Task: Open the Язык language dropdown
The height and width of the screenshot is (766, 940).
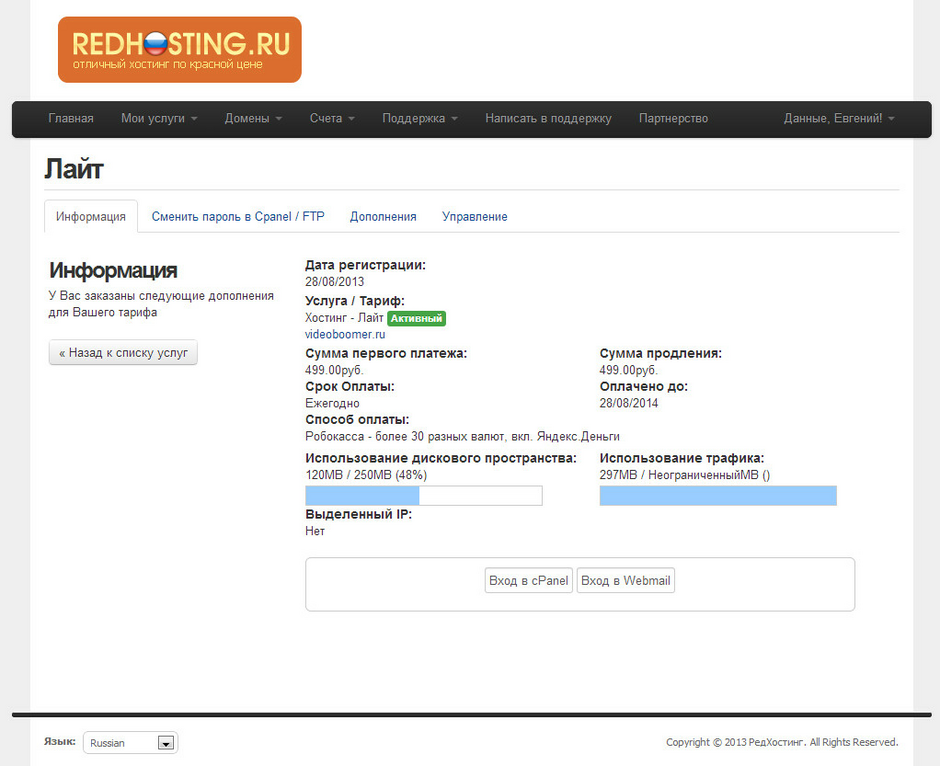Action: 131,743
